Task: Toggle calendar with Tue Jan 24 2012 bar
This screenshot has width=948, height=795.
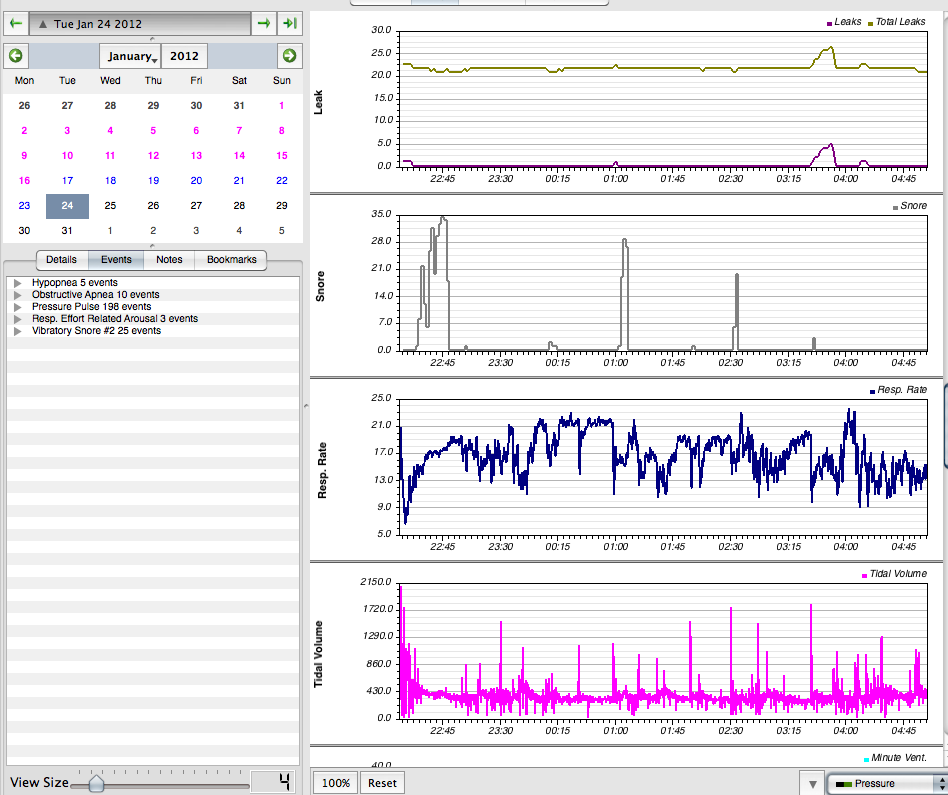Action: [x=139, y=23]
